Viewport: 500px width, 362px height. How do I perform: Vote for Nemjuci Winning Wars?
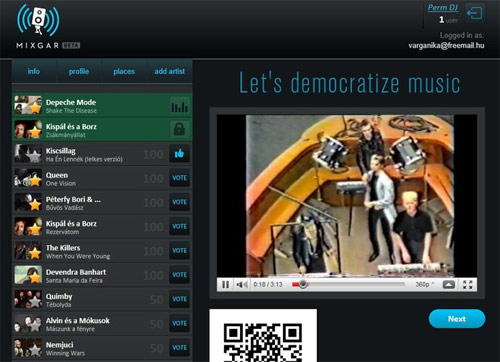(179, 348)
